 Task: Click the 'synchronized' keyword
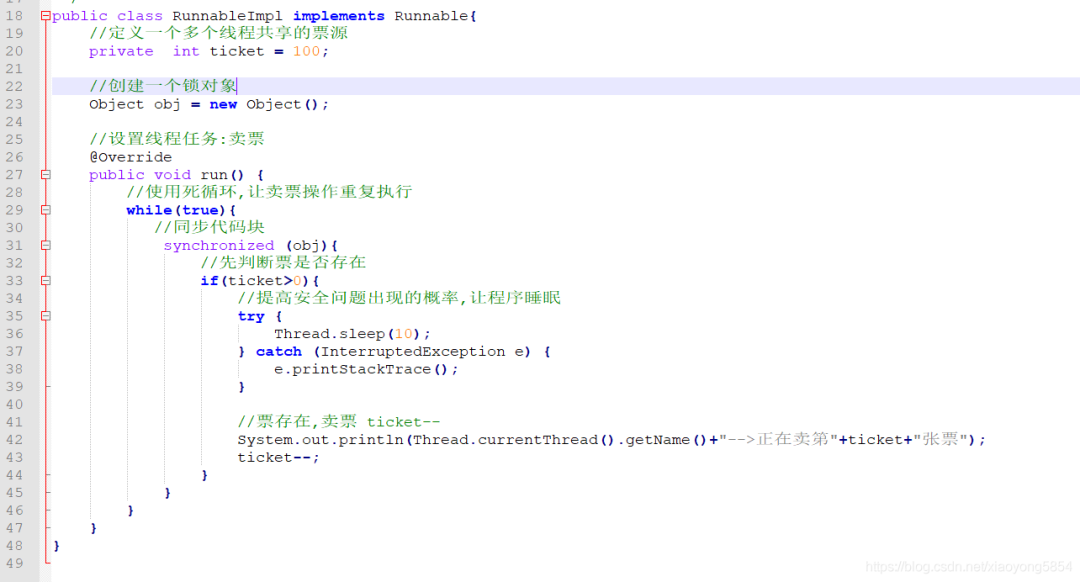pos(218,246)
